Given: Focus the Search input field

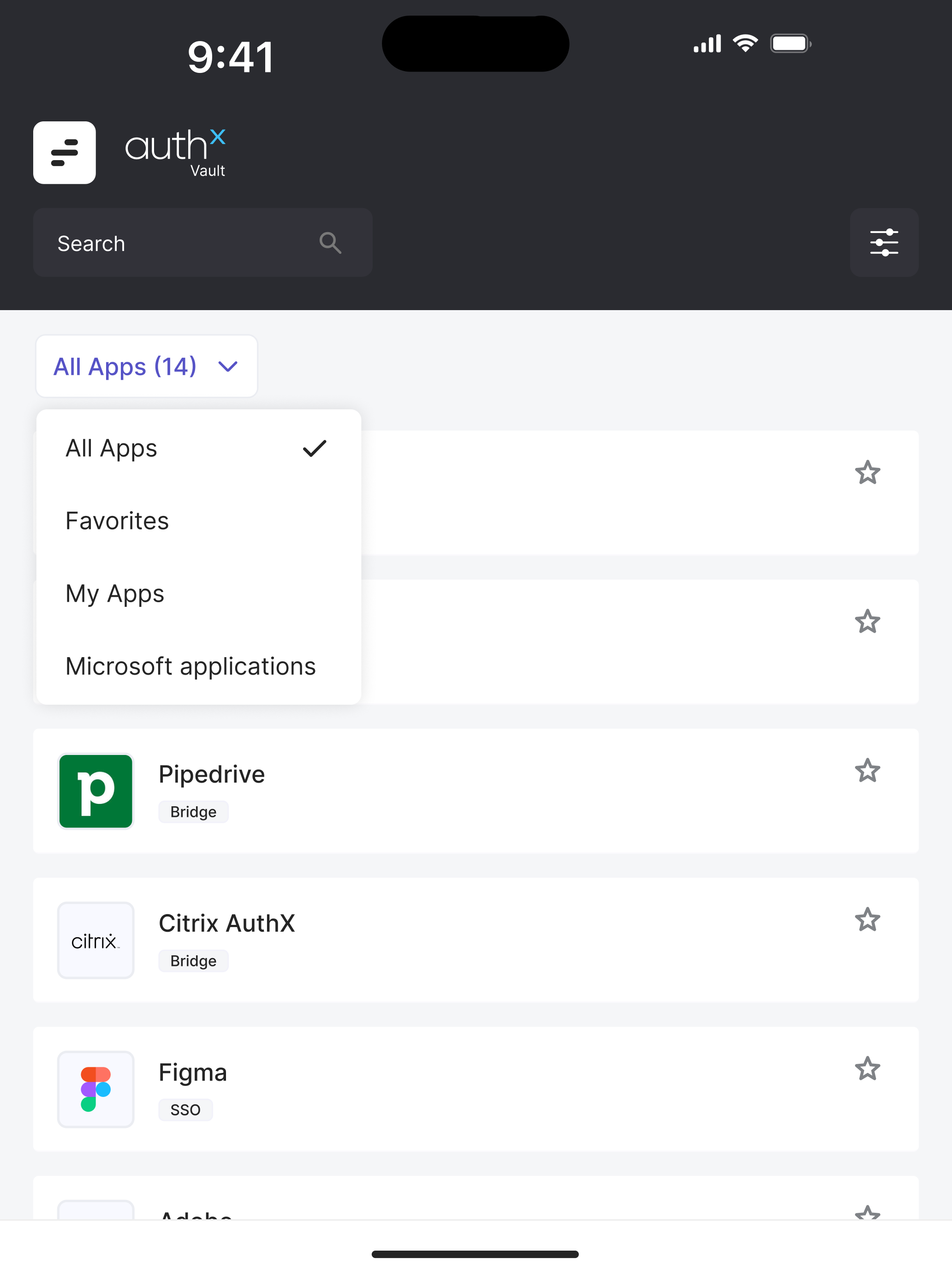Looking at the screenshot, I should [202, 243].
